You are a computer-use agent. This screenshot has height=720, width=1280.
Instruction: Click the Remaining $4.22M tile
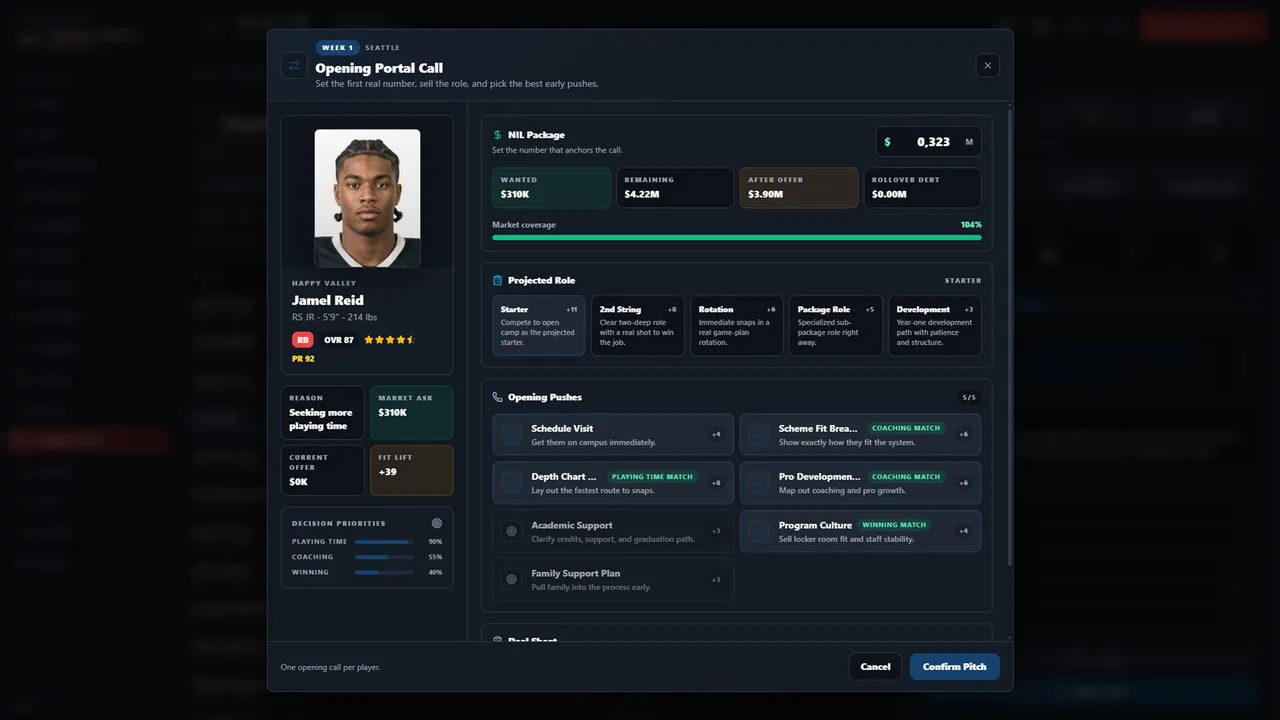(675, 188)
